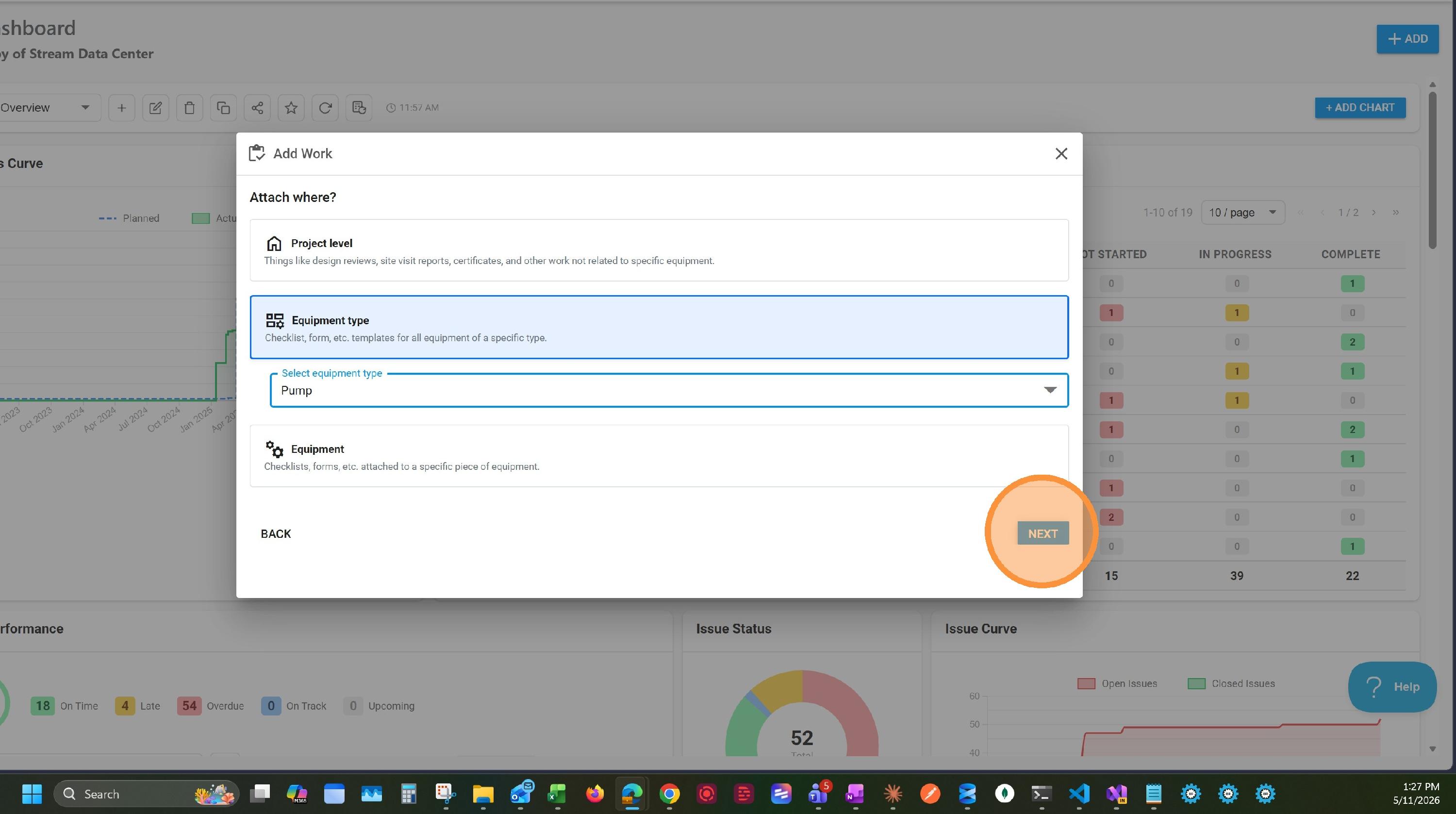1456x814 pixels.
Task: Go to previous table page
Action: [x=1323, y=213]
